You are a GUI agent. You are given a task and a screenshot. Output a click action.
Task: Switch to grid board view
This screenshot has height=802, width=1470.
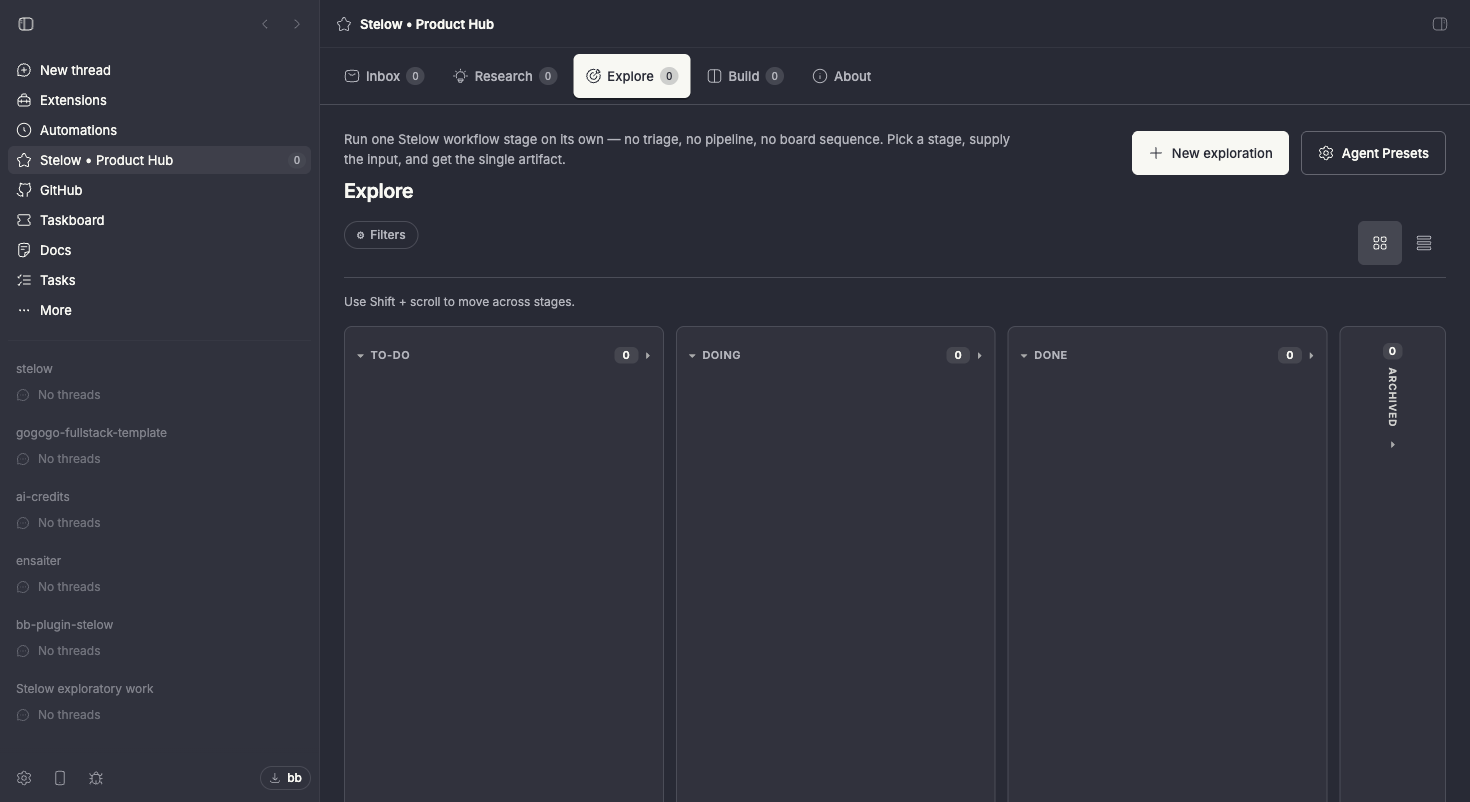[x=1380, y=243]
